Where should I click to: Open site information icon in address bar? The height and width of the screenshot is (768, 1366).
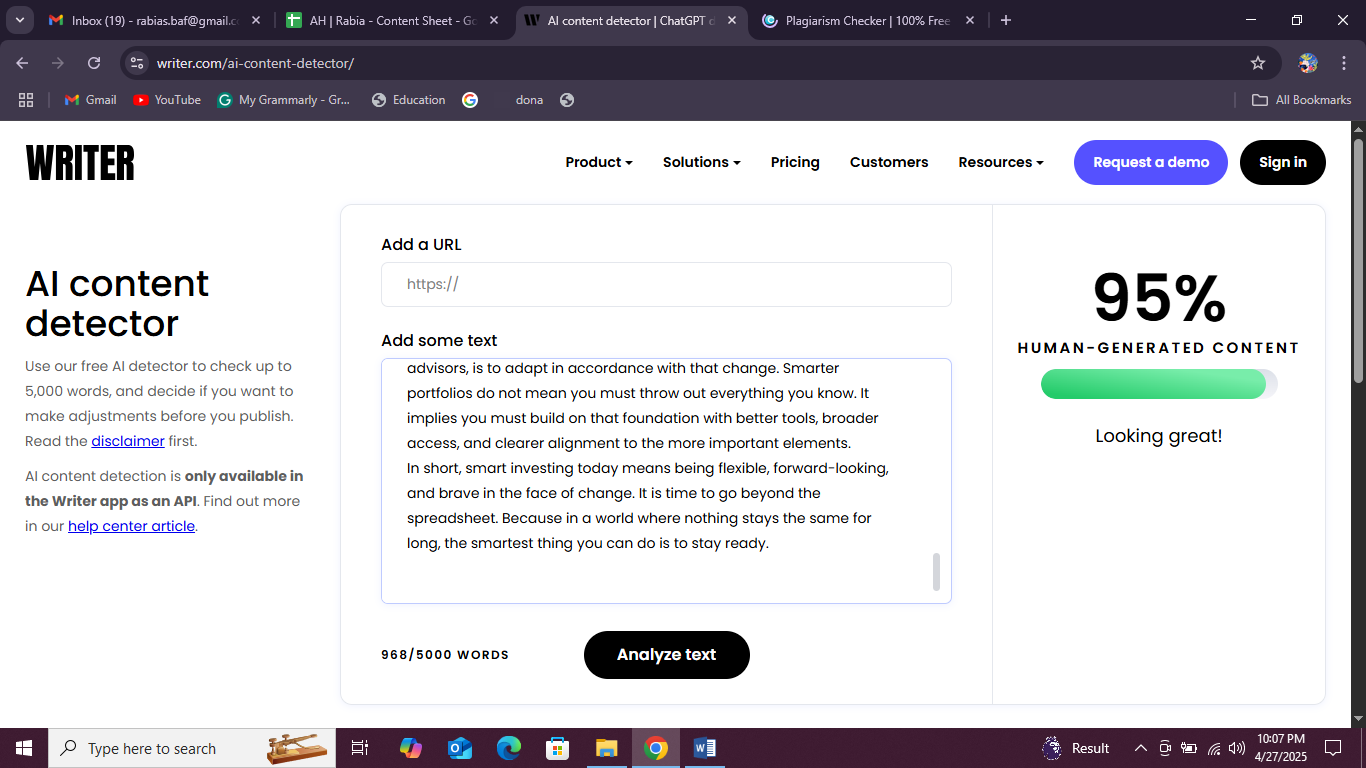(x=138, y=63)
